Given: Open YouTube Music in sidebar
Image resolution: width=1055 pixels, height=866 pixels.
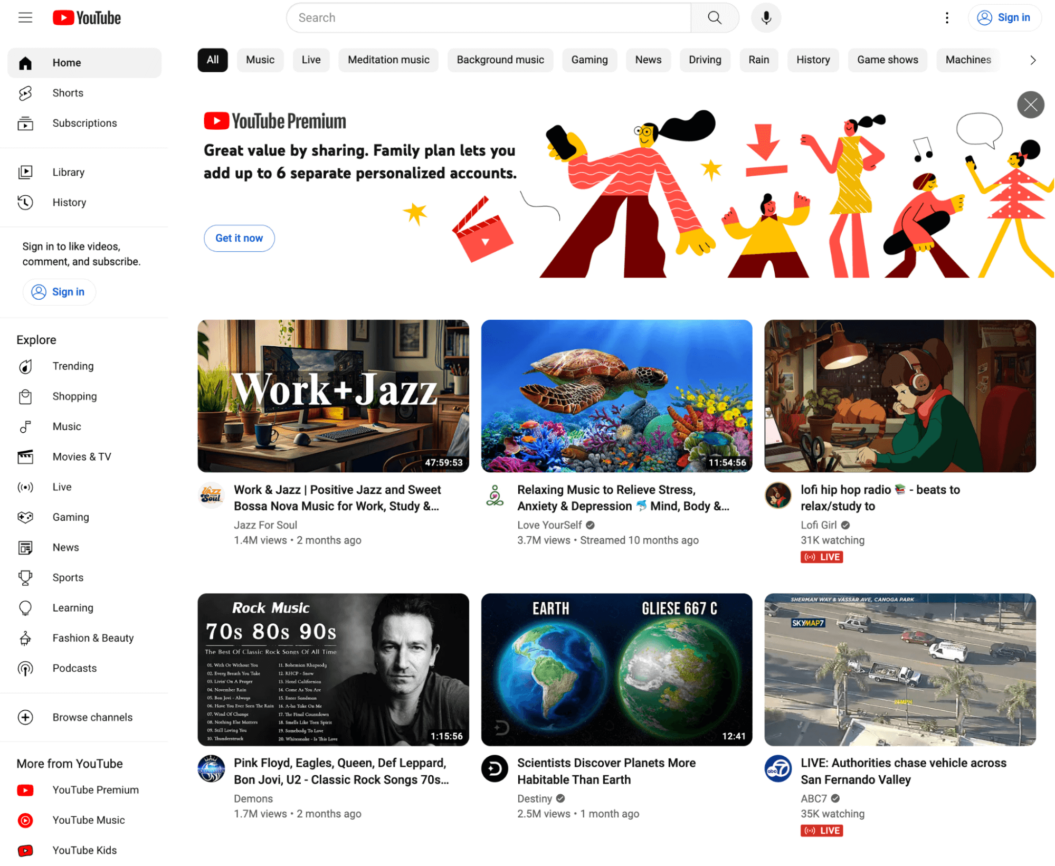Looking at the screenshot, I should pos(84,820).
